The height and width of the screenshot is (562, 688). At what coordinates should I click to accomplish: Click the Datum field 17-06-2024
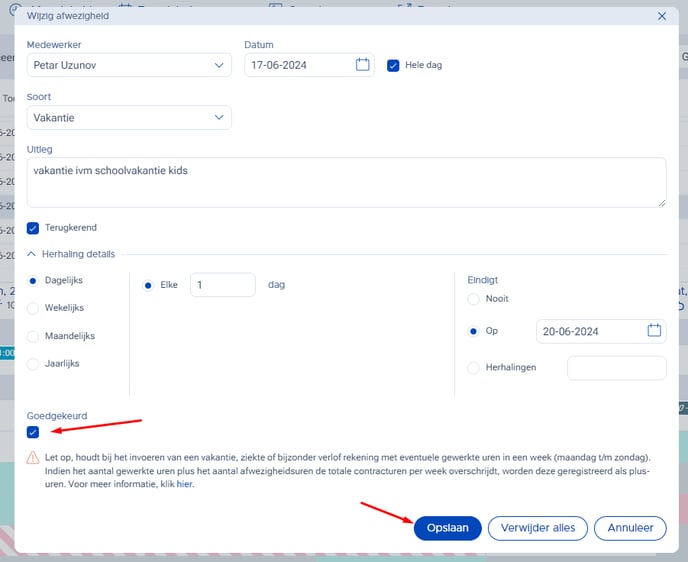(309, 65)
